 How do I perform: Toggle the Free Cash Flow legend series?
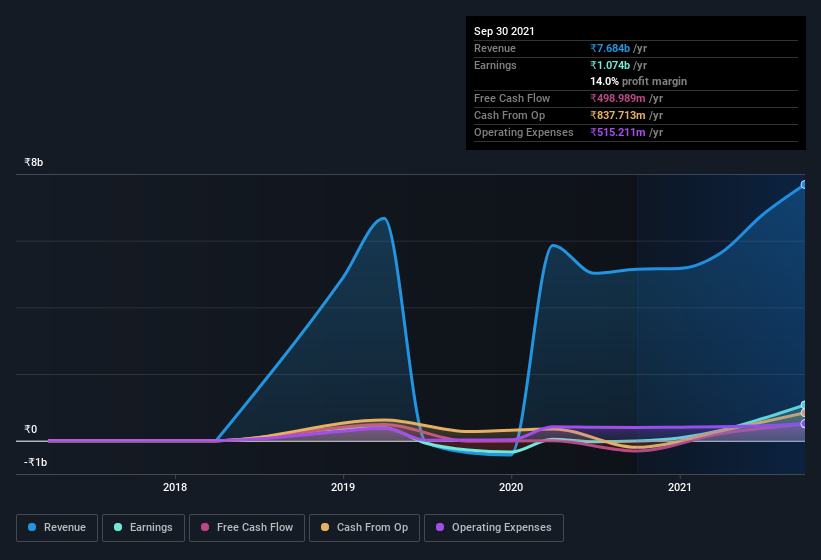pos(247,528)
